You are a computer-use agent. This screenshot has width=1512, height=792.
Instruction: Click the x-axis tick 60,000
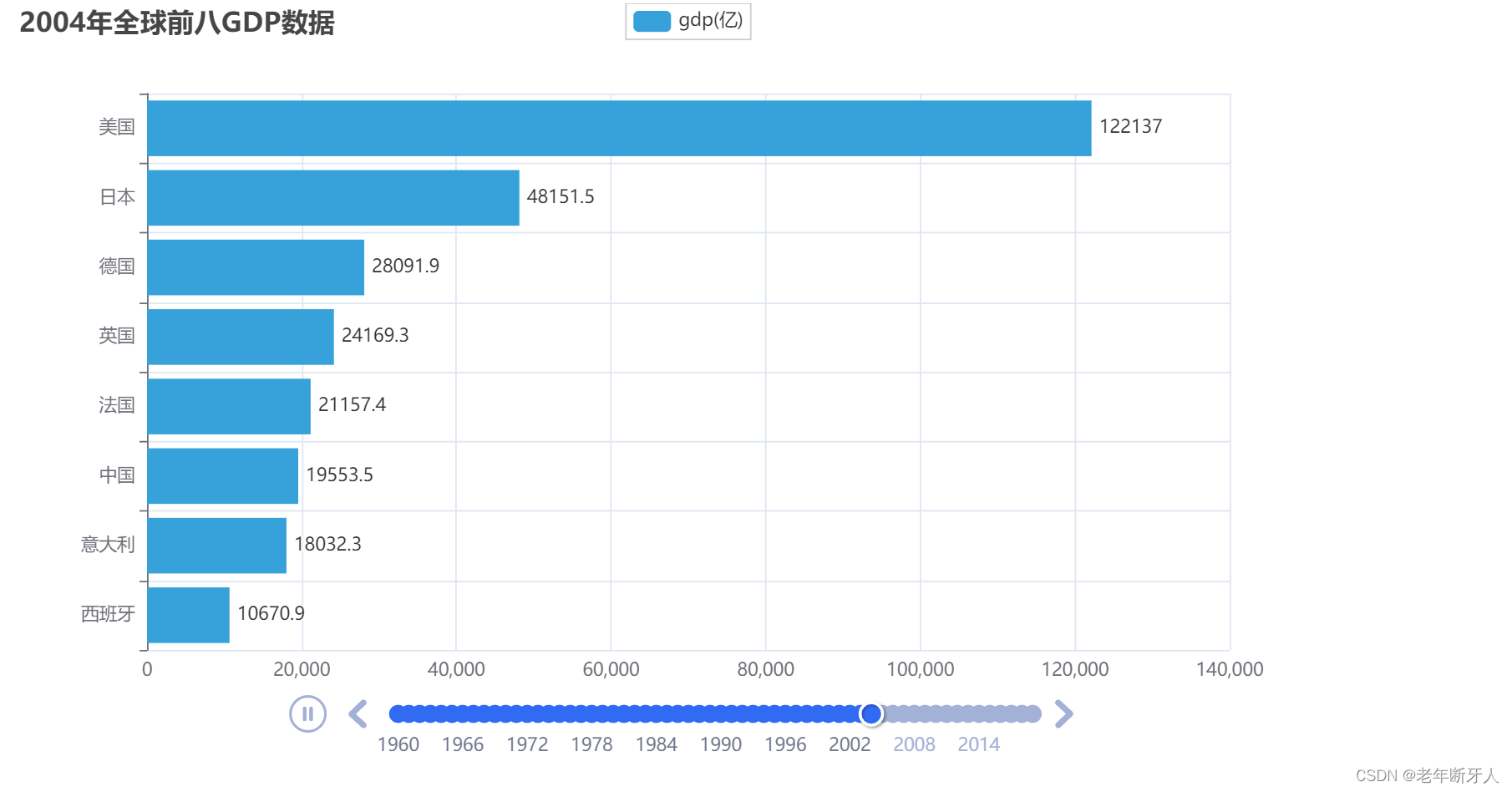pyautogui.click(x=611, y=669)
